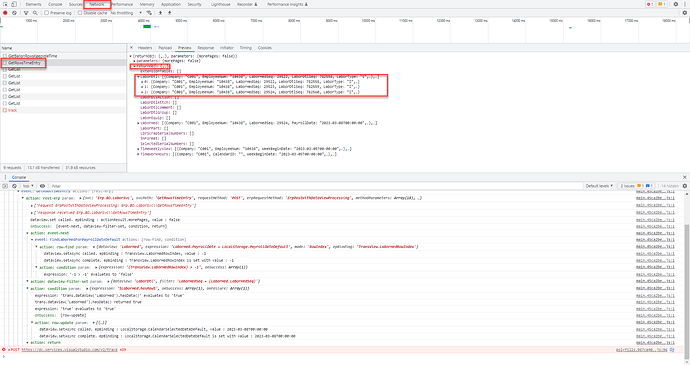Image resolution: width=690 pixels, height=365 pixels.
Task: Switch to the Headers tab
Action: tap(145, 48)
